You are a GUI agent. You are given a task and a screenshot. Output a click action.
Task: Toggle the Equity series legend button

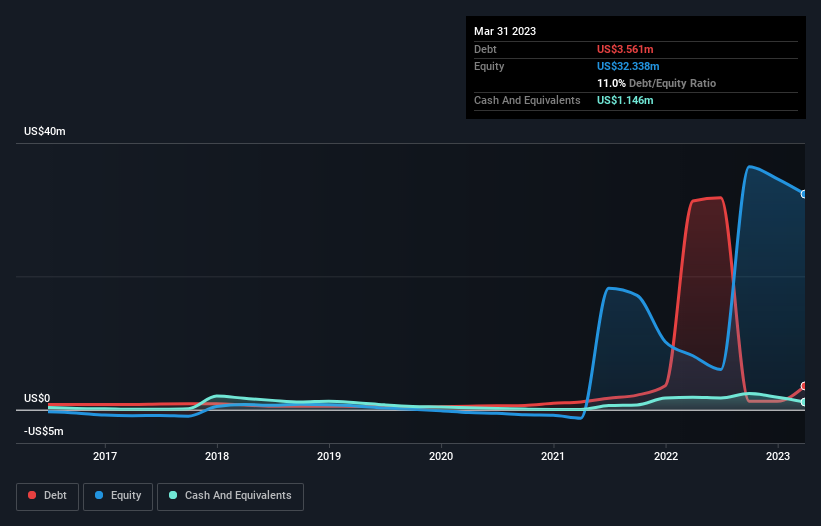point(118,496)
